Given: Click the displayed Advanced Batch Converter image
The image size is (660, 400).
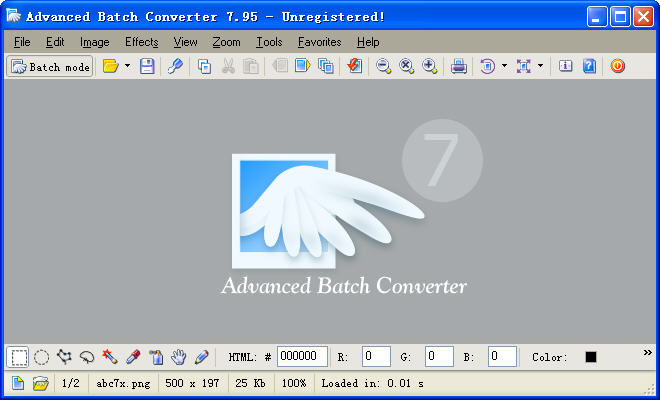Looking at the screenshot, I should point(330,211).
